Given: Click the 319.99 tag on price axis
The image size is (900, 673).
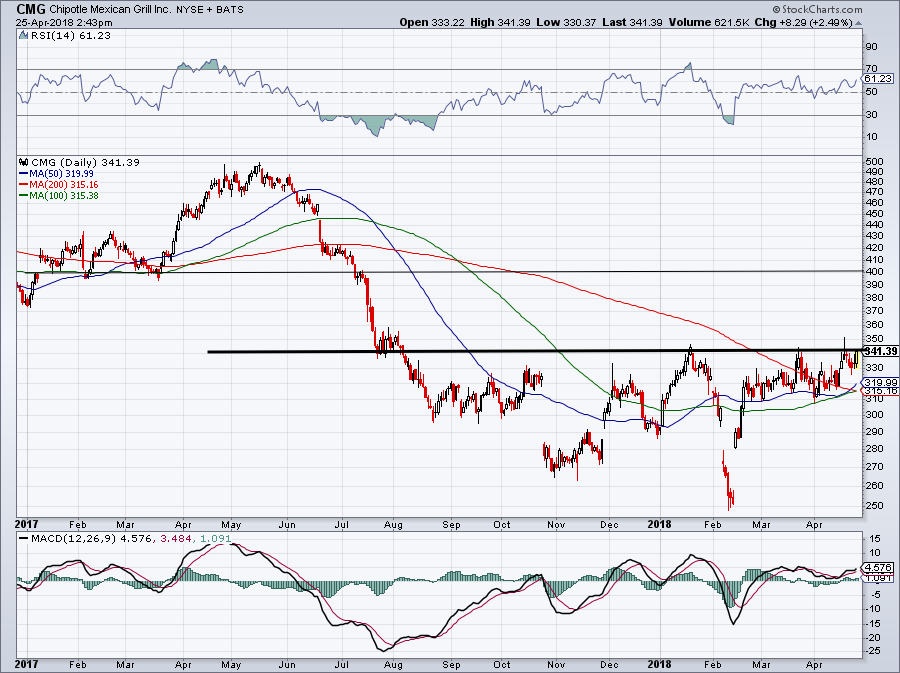Looking at the screenshot, I should (881, 382).
